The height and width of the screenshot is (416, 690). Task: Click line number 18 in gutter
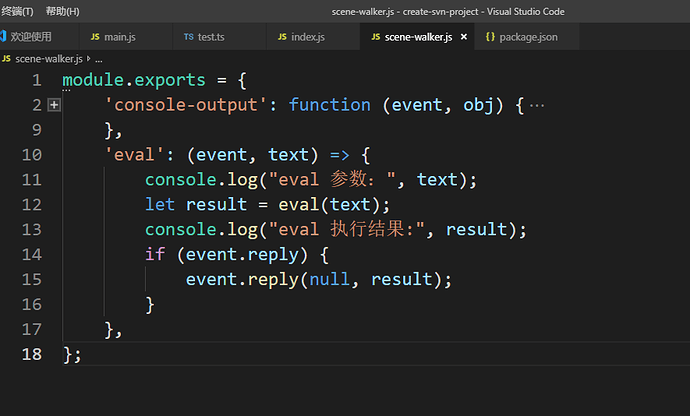tap(32, 354)
